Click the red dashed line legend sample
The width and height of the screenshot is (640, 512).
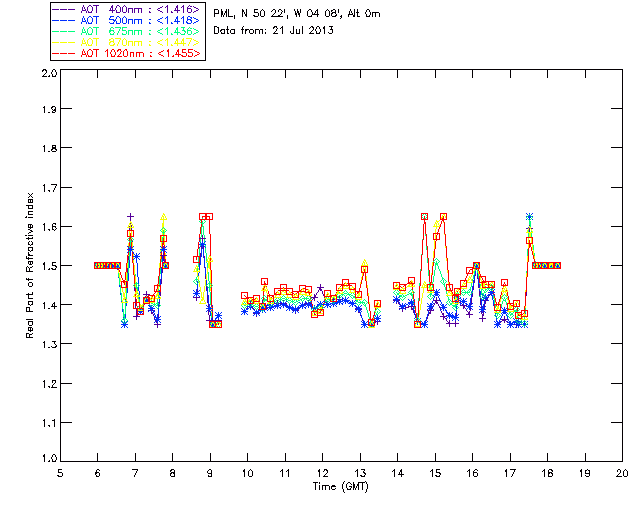coord(64,53)
